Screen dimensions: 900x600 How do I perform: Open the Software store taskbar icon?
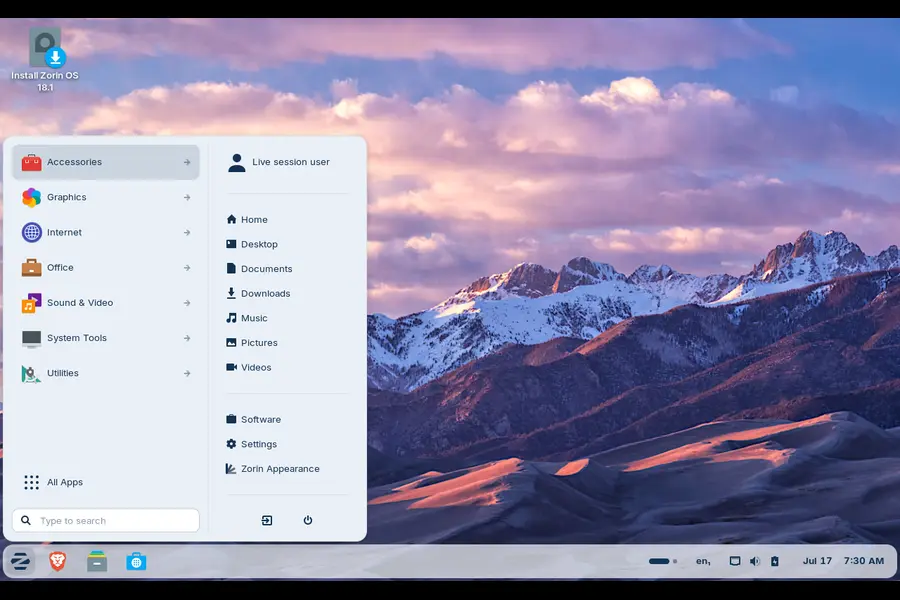[136, 561]
